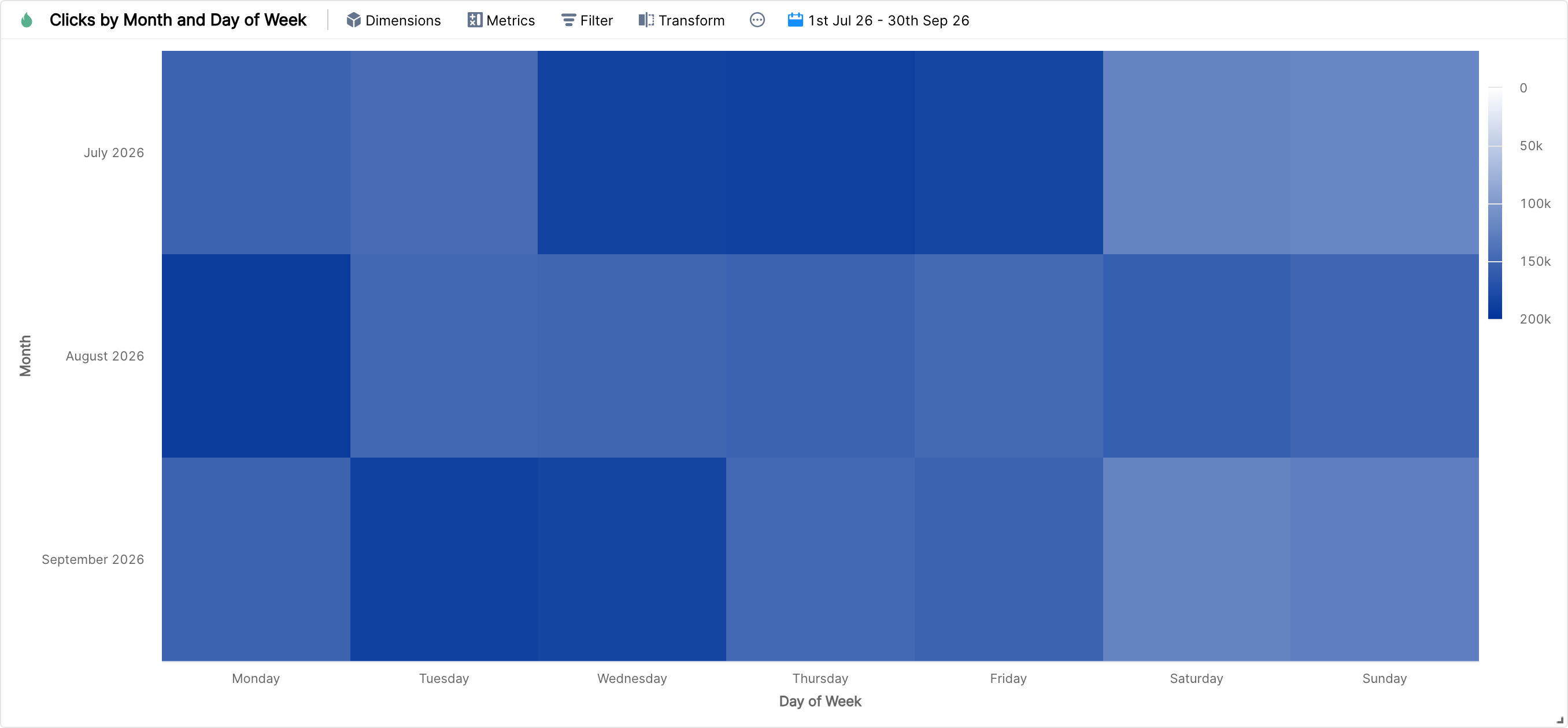
Task: Select the July 2026 Thursday heatmap cell
Action: (820, 153)
